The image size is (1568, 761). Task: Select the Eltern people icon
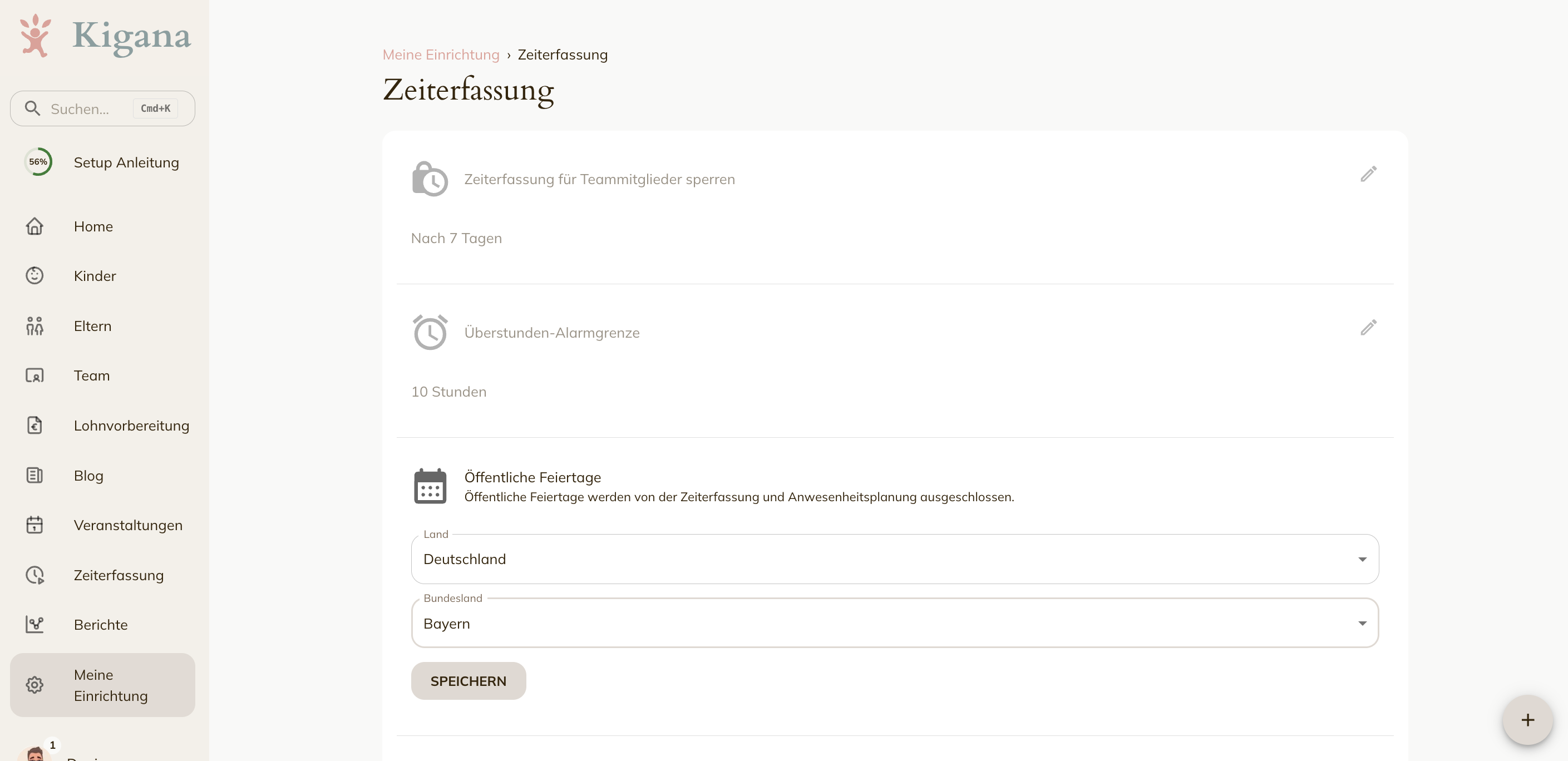tap(34, 326)
